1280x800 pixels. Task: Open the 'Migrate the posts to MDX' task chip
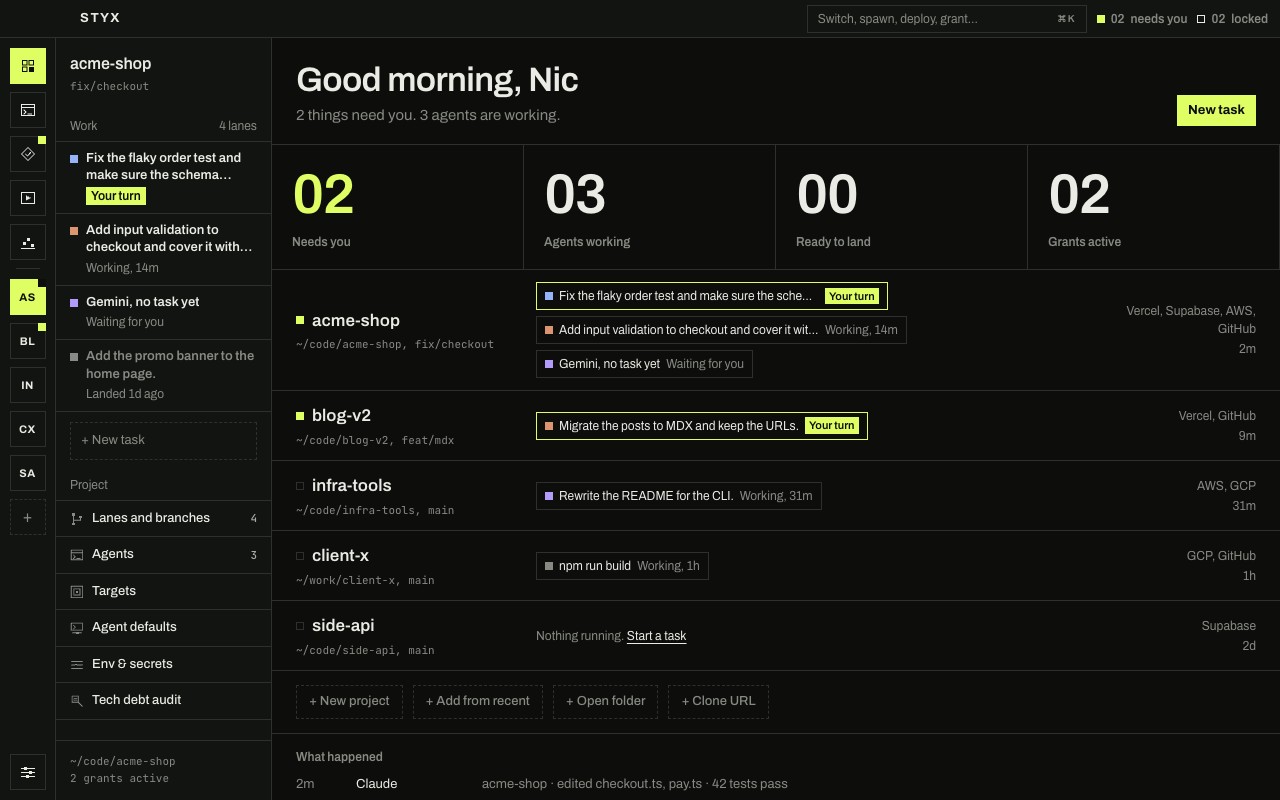[x=702, y=426]
